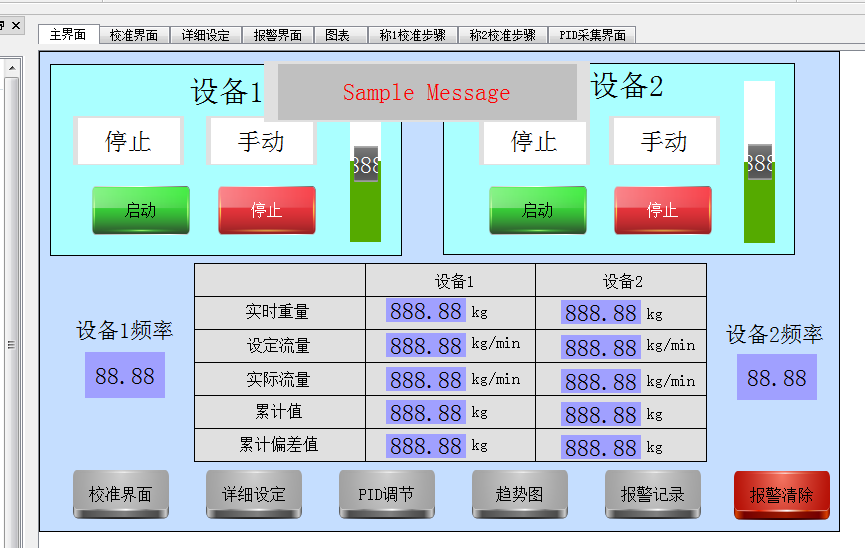Click the 累计值 row label
This screenshot has height=548, width=865.
279,412
